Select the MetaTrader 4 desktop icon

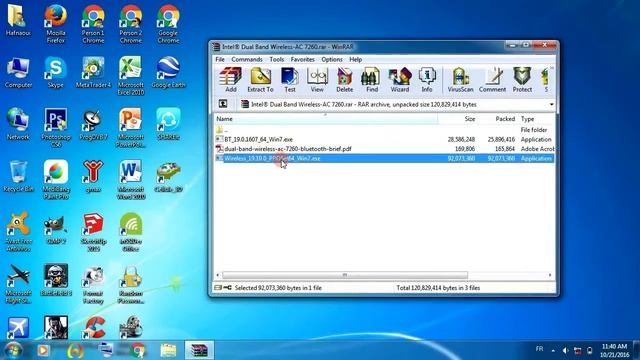click(93, 72)
